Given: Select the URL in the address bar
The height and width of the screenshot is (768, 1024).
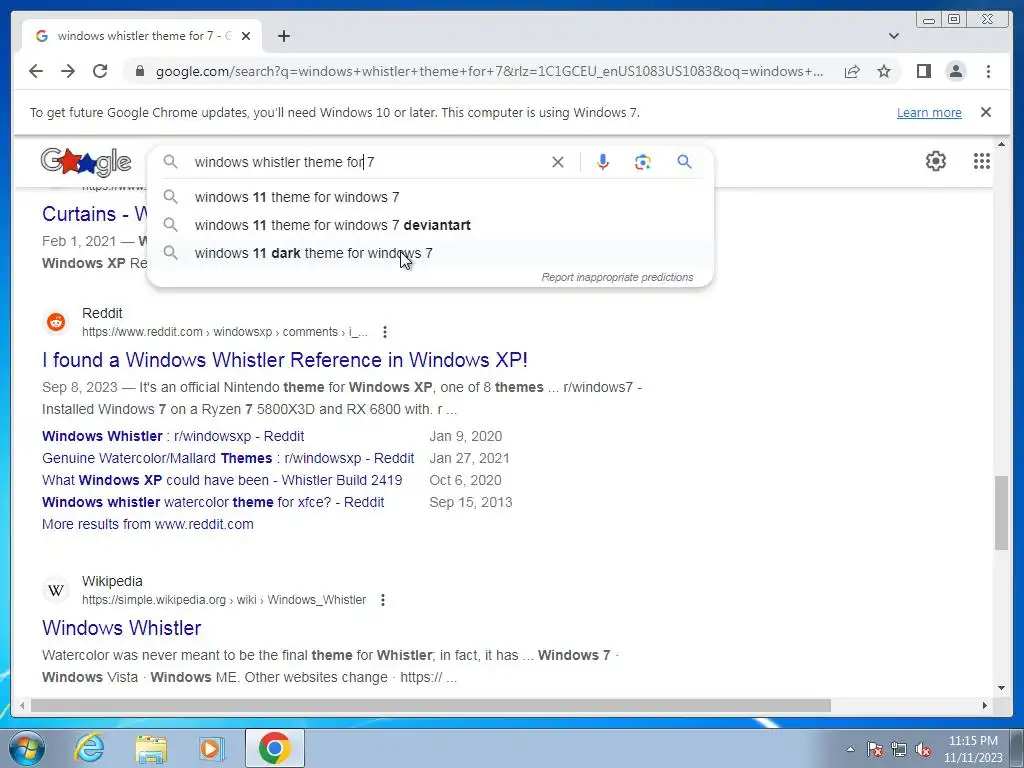Looking at the screenshot, I should (x=489, y=71).
